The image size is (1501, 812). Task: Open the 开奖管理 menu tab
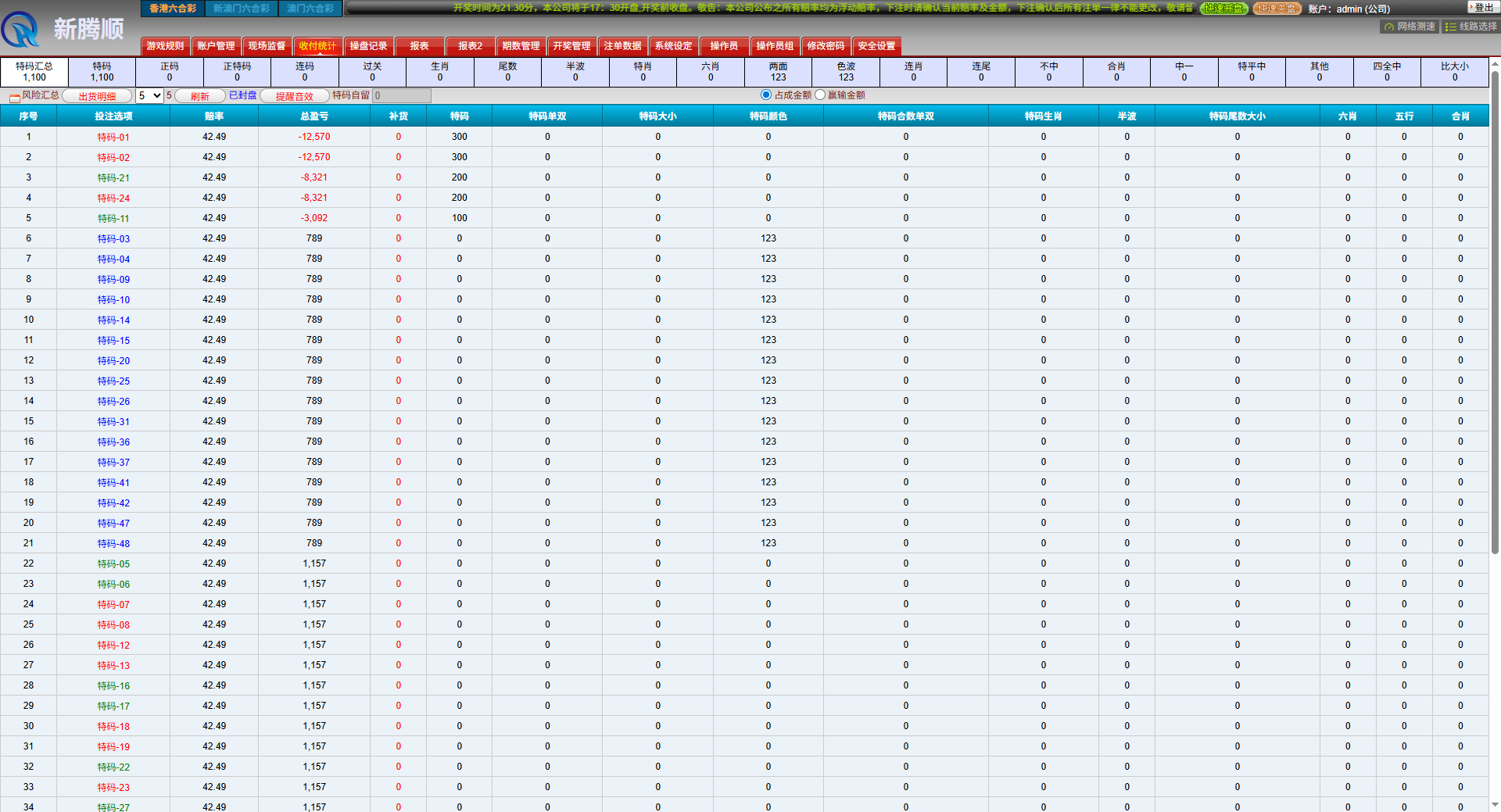pyautogui.click(x=571, y=46)
